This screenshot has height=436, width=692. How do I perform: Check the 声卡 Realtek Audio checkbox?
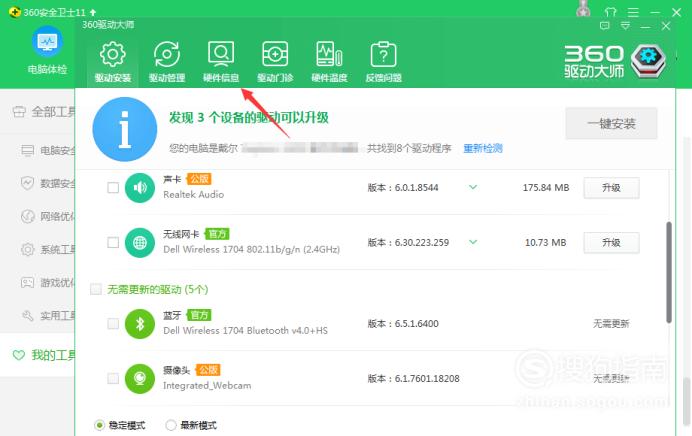113,188
